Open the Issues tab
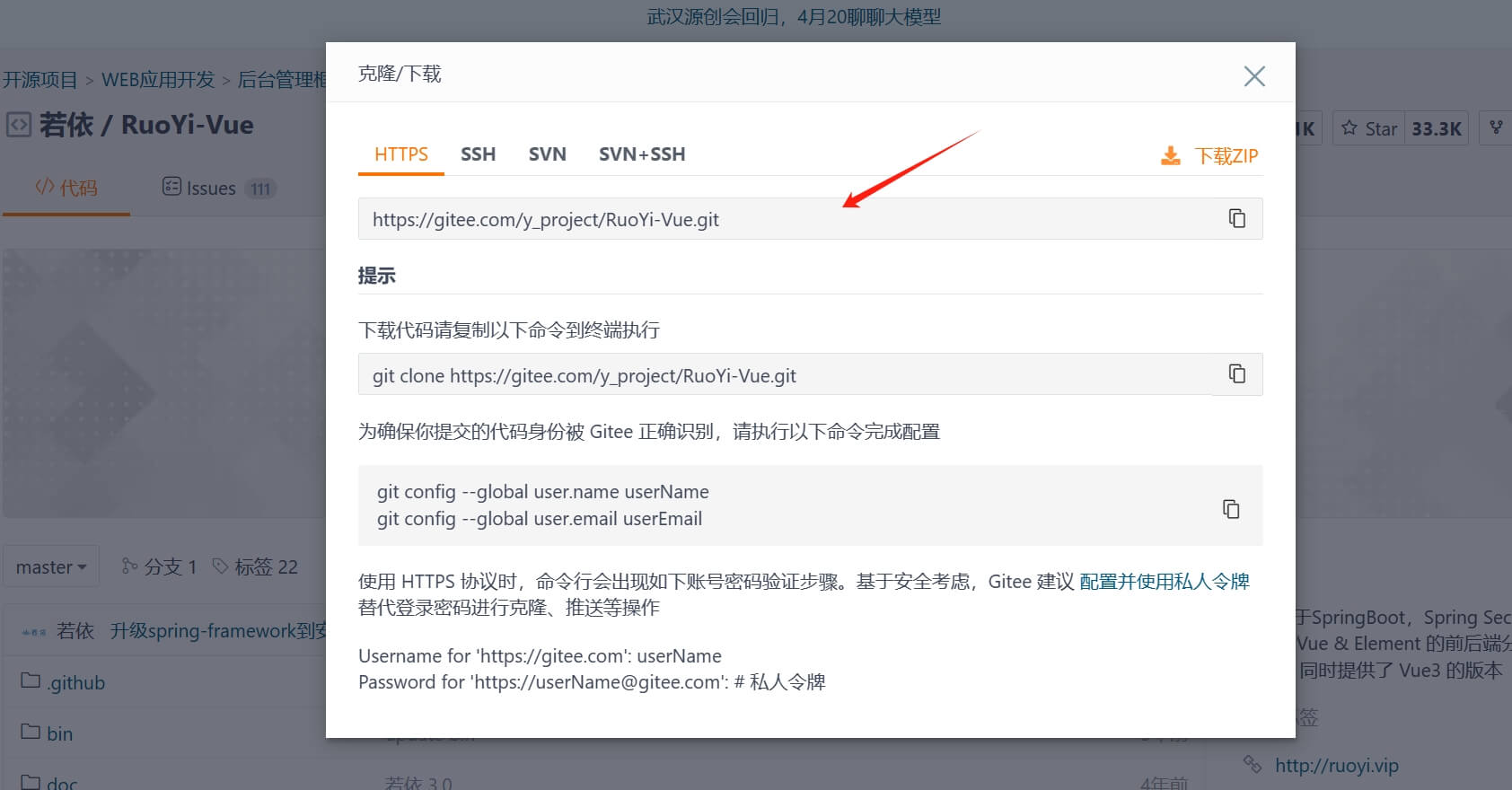1512x790 pixels. click(219, 188)
